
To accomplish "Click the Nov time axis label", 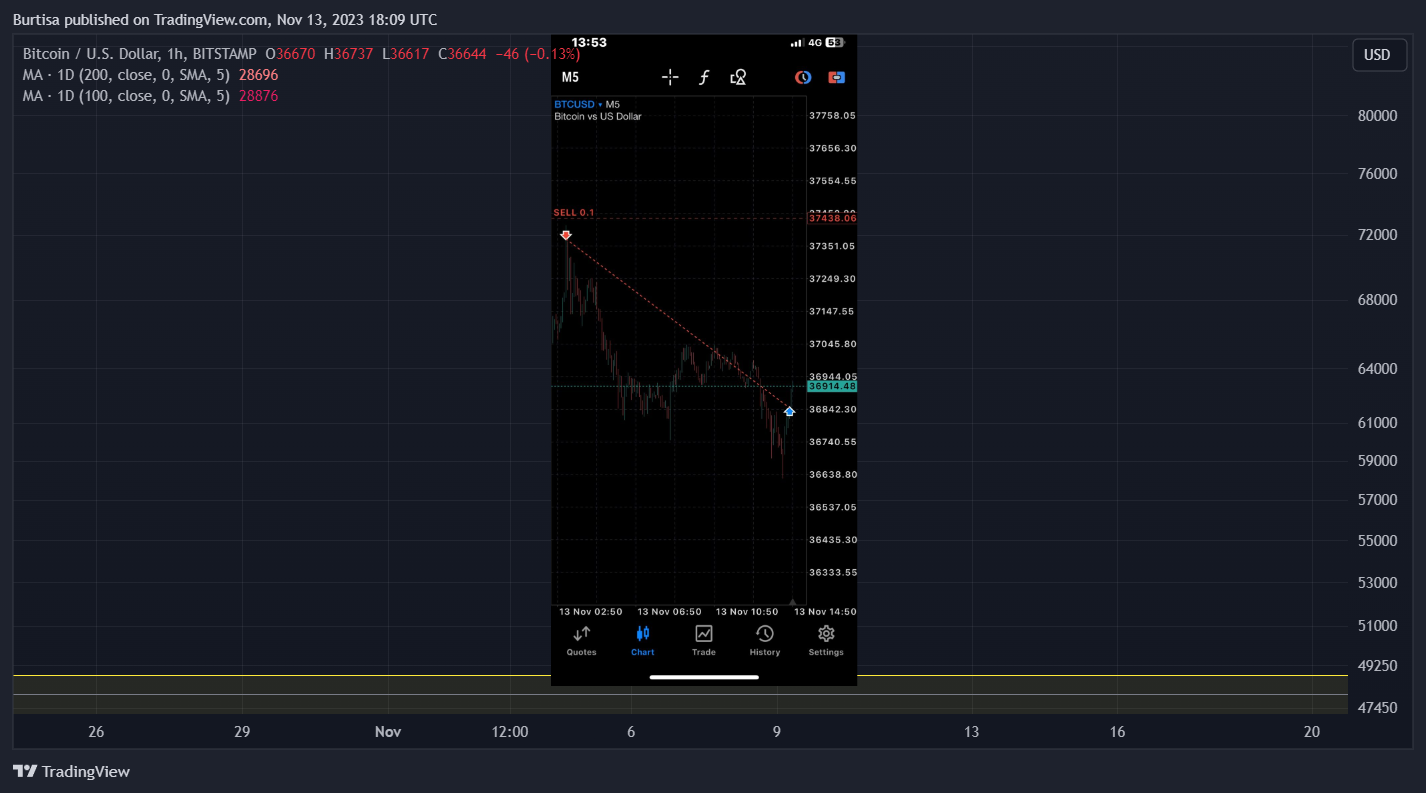I will point(388,732).
